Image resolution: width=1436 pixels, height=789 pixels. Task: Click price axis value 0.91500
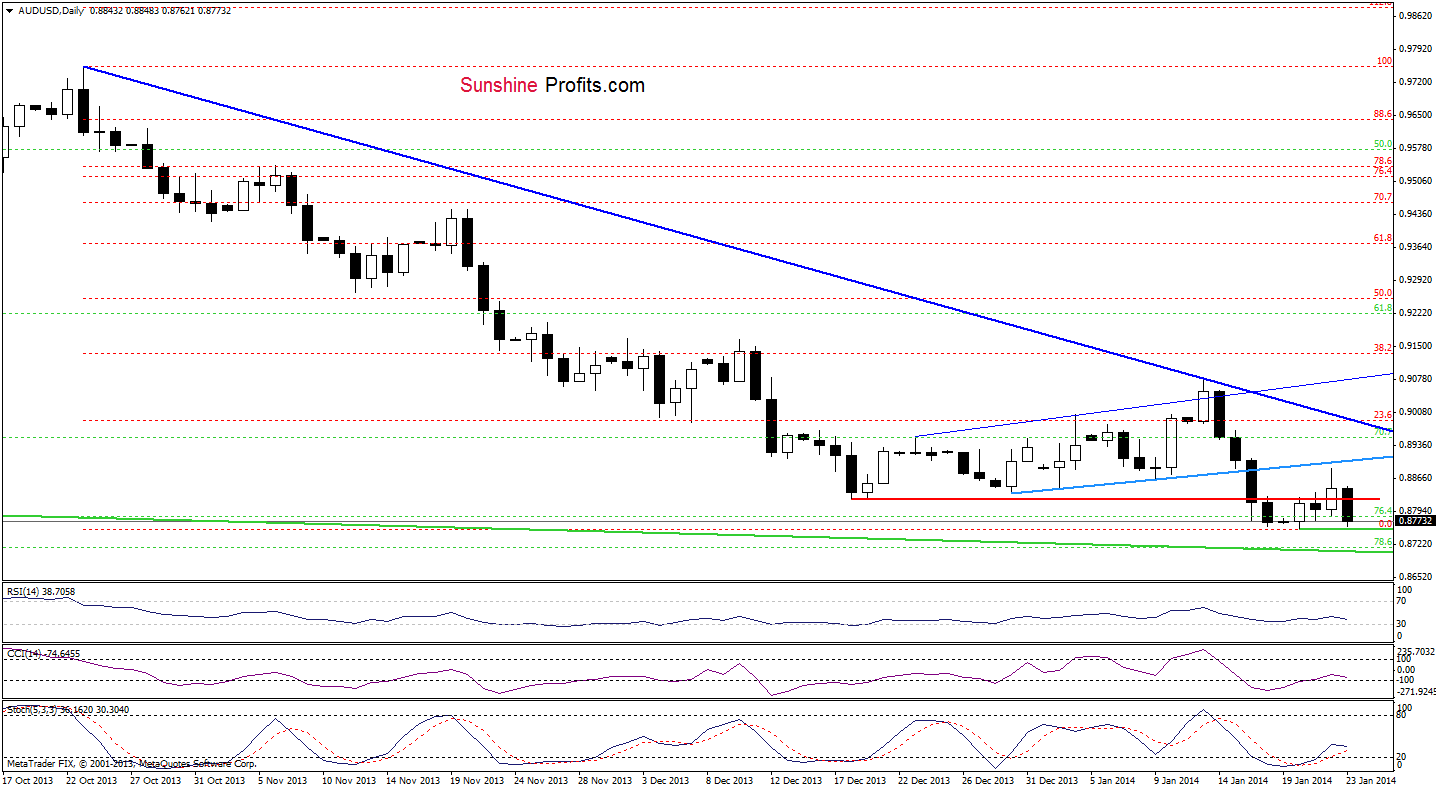[1415, 346]
